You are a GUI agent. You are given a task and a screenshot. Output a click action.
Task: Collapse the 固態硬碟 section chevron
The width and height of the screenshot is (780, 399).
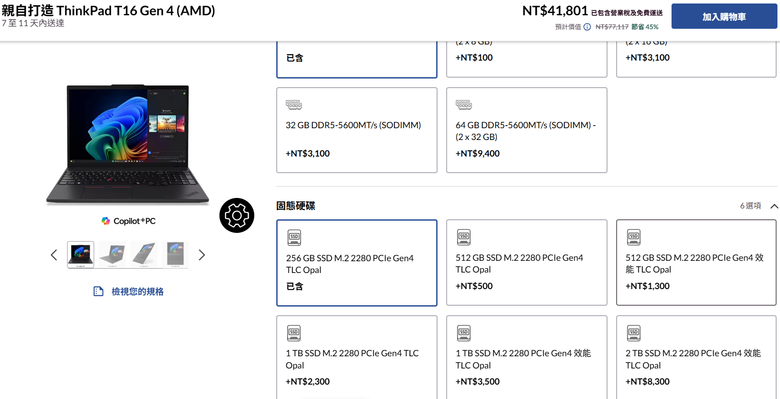(774, 206)
